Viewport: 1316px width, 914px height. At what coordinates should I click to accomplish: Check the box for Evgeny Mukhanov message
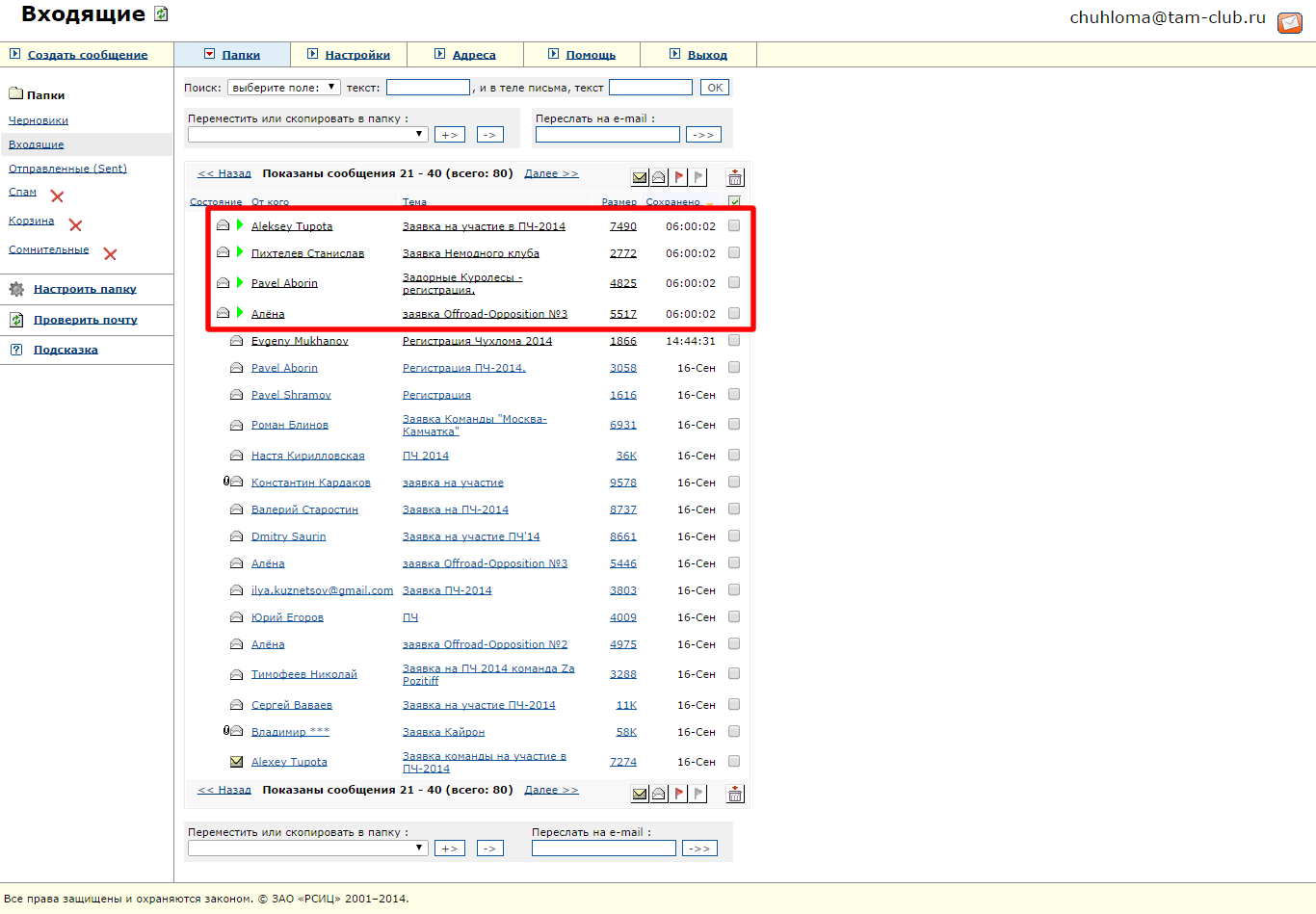(734, 340)
